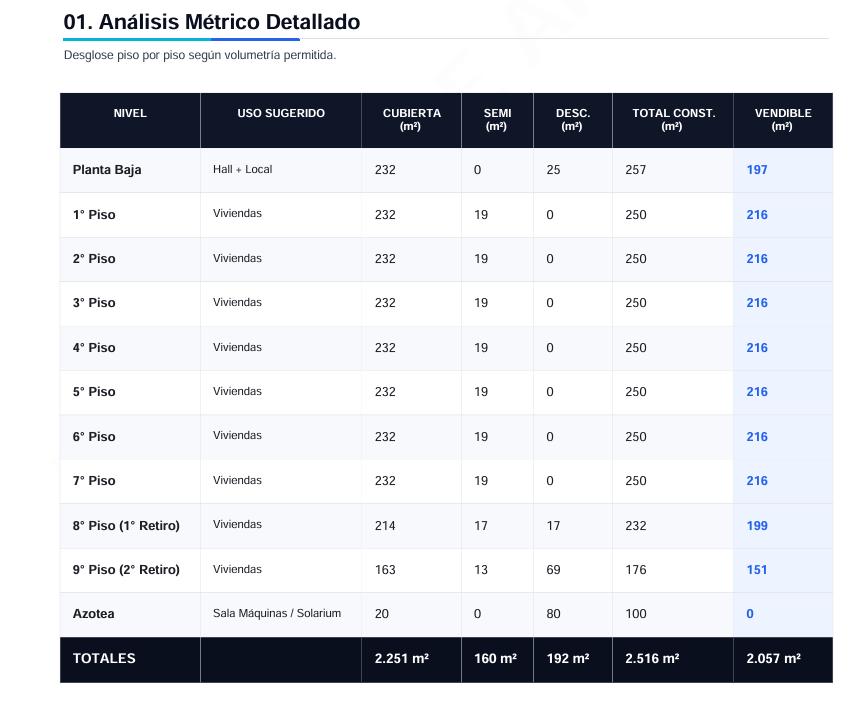The image size is (861, 717).
Task: Click the '5° Piso' row label
Action: (94, 391)
